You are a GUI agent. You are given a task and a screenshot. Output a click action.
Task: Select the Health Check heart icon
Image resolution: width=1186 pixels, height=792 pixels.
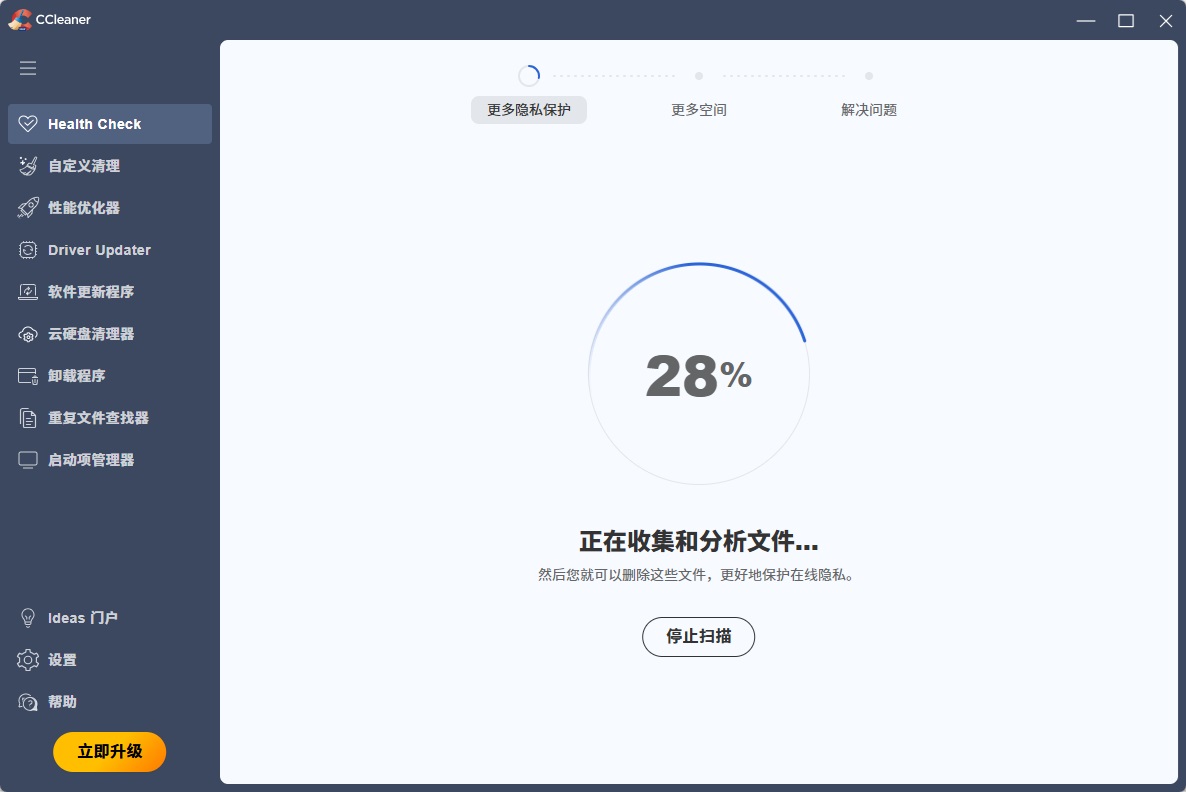coord(28,124)
